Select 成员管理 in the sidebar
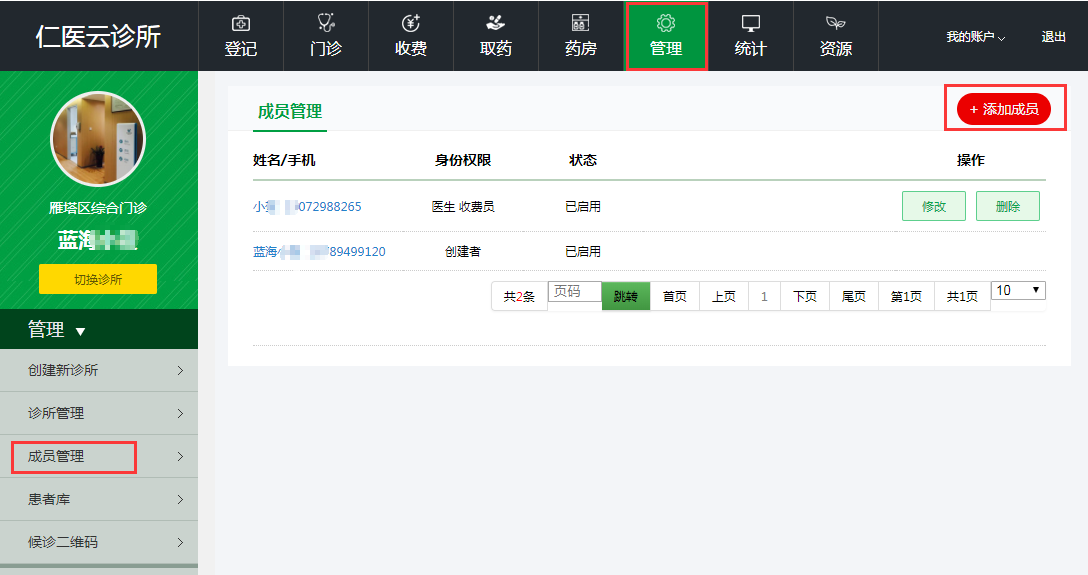Viewport: 1088px width, 575px height. [x=74, y=456]
